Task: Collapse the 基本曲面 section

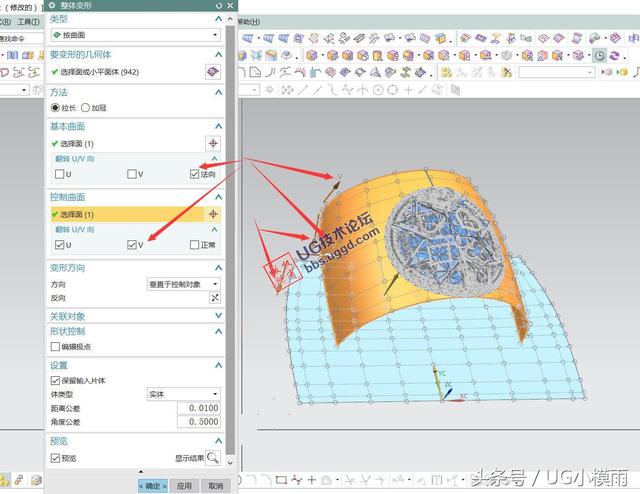Action: (218, 126)
